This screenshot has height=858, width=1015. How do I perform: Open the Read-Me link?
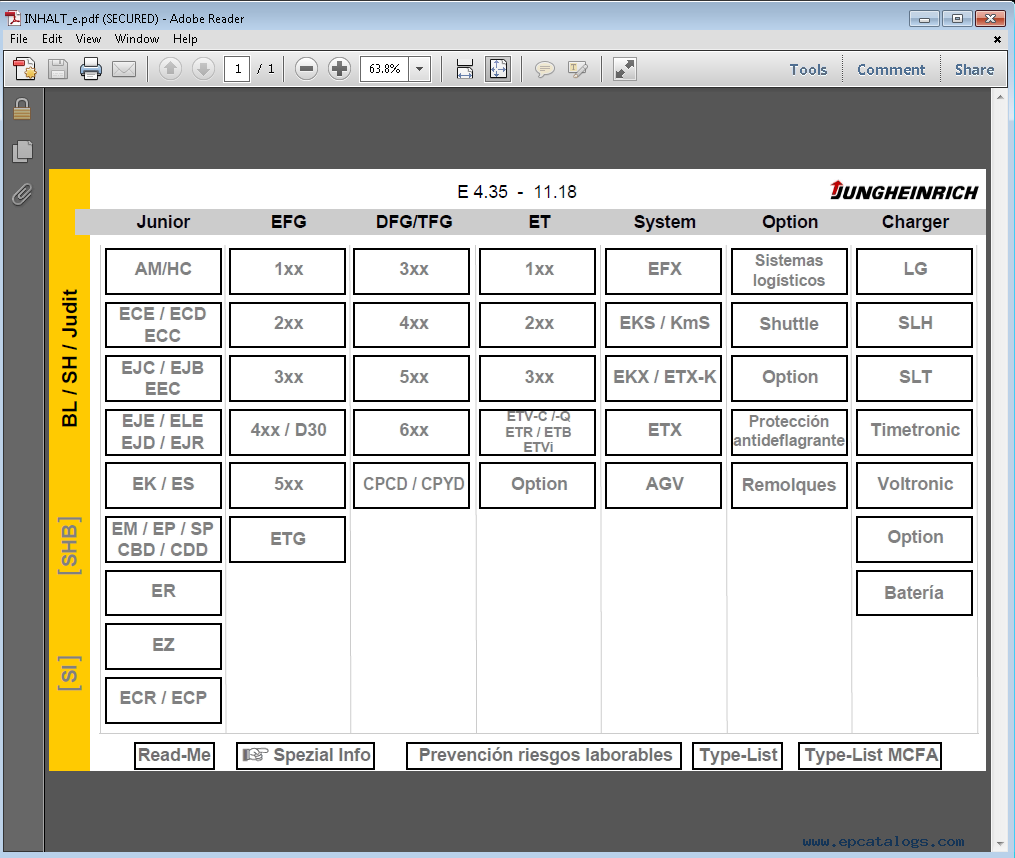point(174,756)
